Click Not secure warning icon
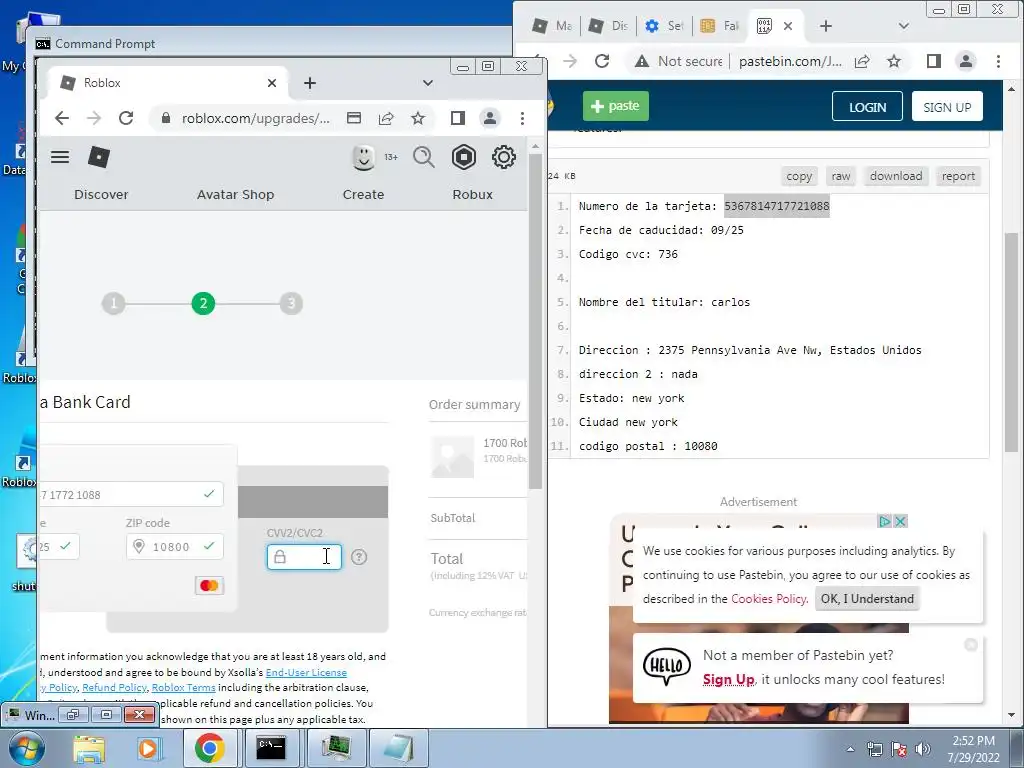 [642, 61]
